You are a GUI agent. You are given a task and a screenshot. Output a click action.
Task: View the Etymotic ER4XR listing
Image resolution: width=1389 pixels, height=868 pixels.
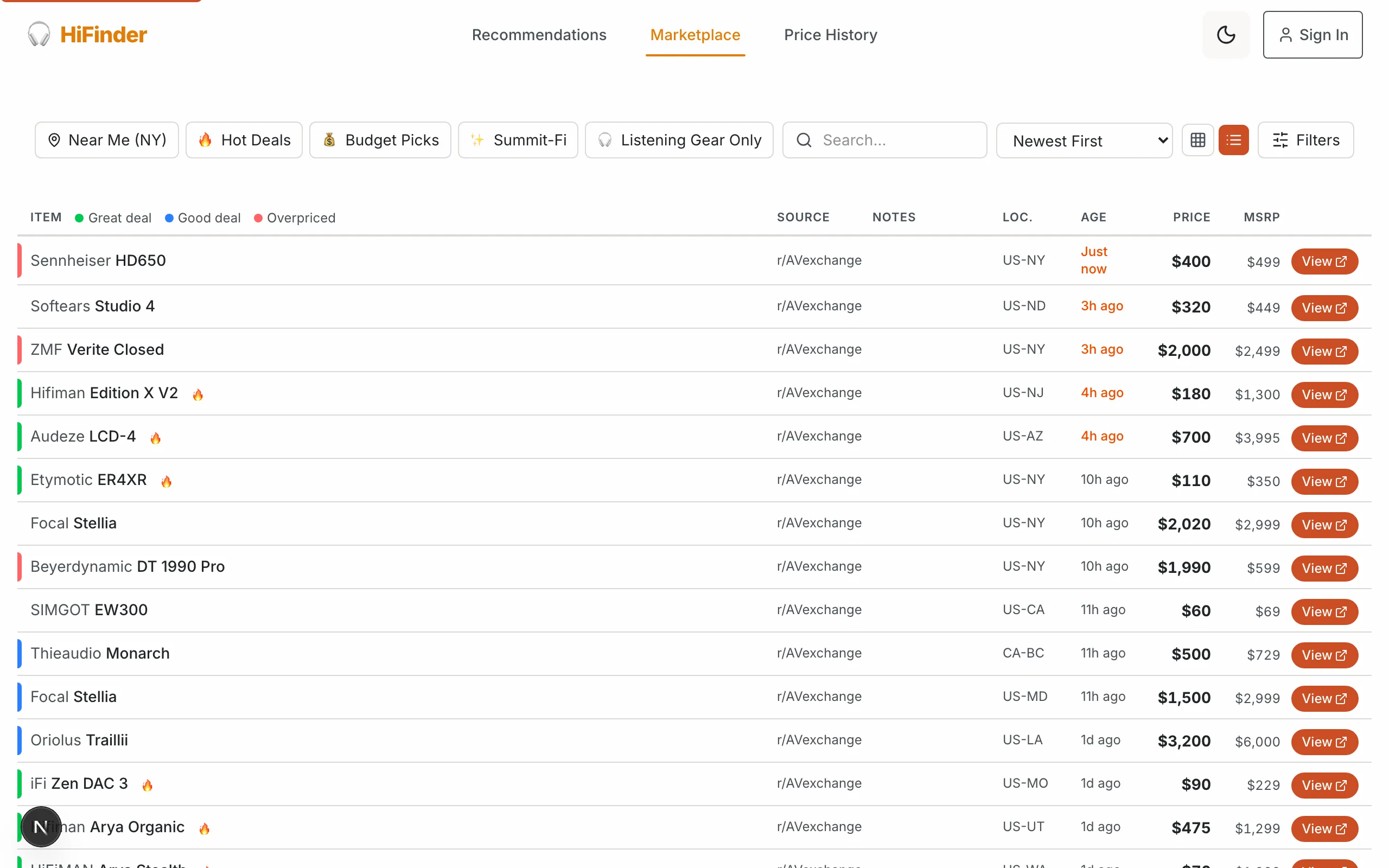tap(1324, 481)
